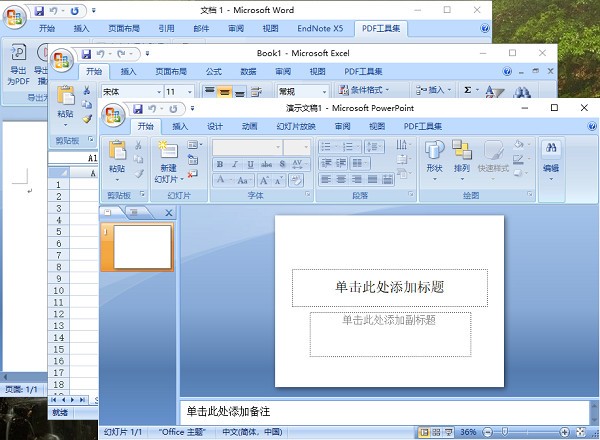The height and width of the screenshot is (440, 600).
Task: Select slide 1 thumbnail in slide panel
Action: tap(141, 246)
